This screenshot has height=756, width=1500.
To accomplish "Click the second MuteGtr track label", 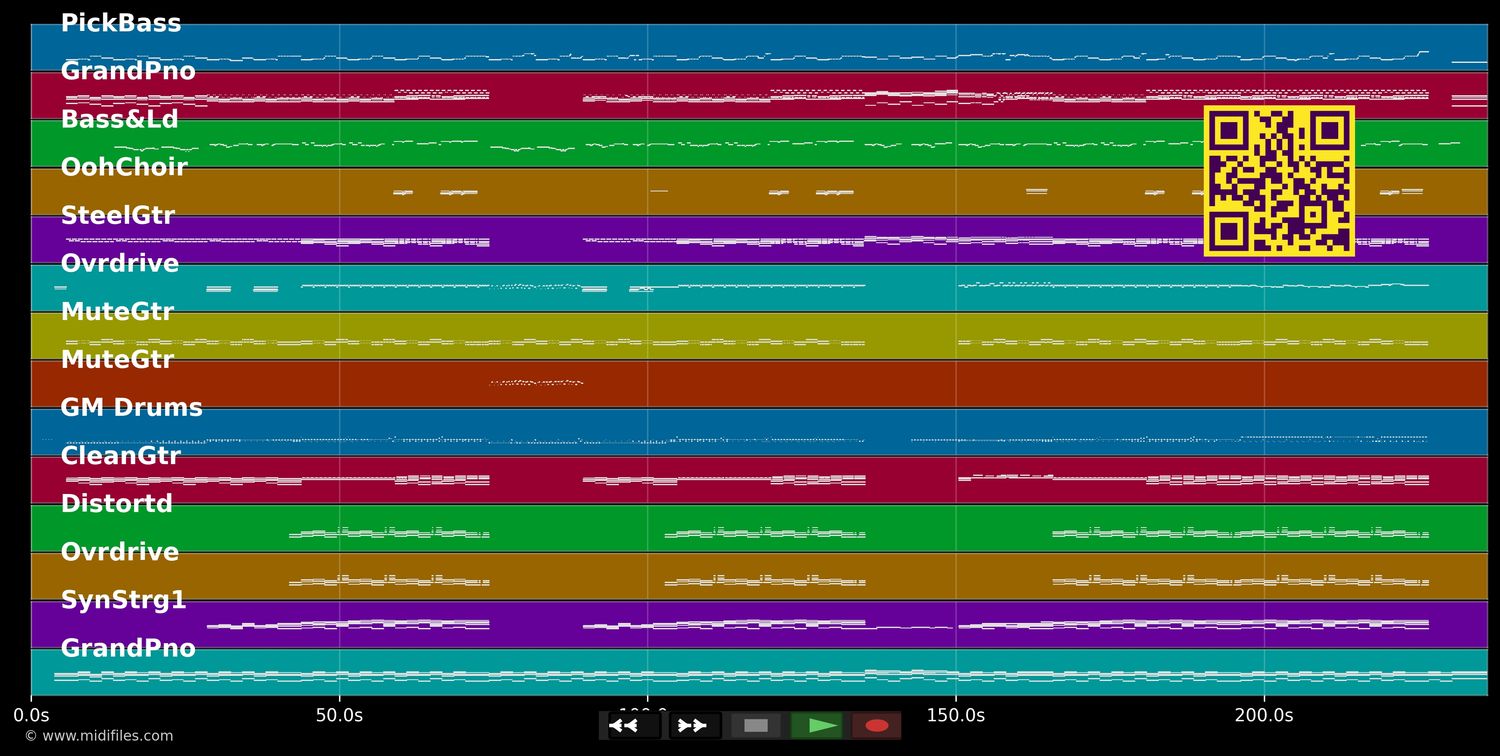I will (117, 359).
